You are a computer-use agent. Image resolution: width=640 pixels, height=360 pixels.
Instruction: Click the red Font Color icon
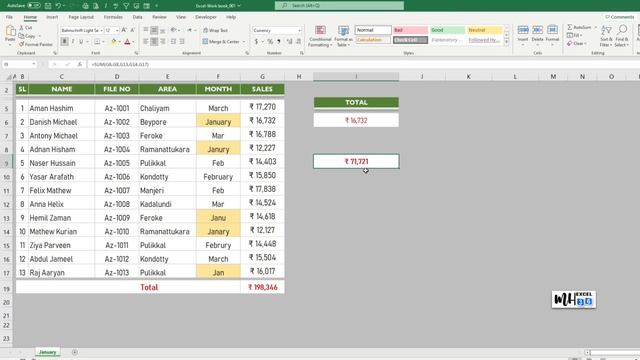[127, 42]
